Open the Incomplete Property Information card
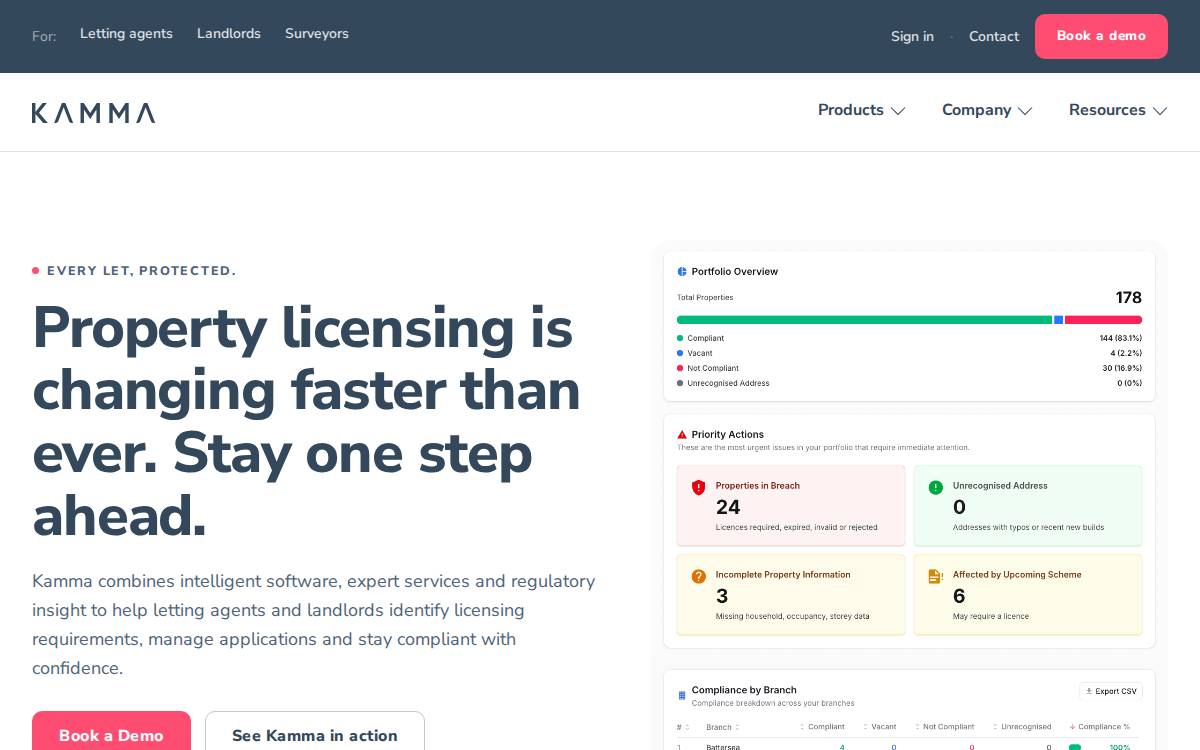Screen dimensions: 1200x750 pos(791,595)
